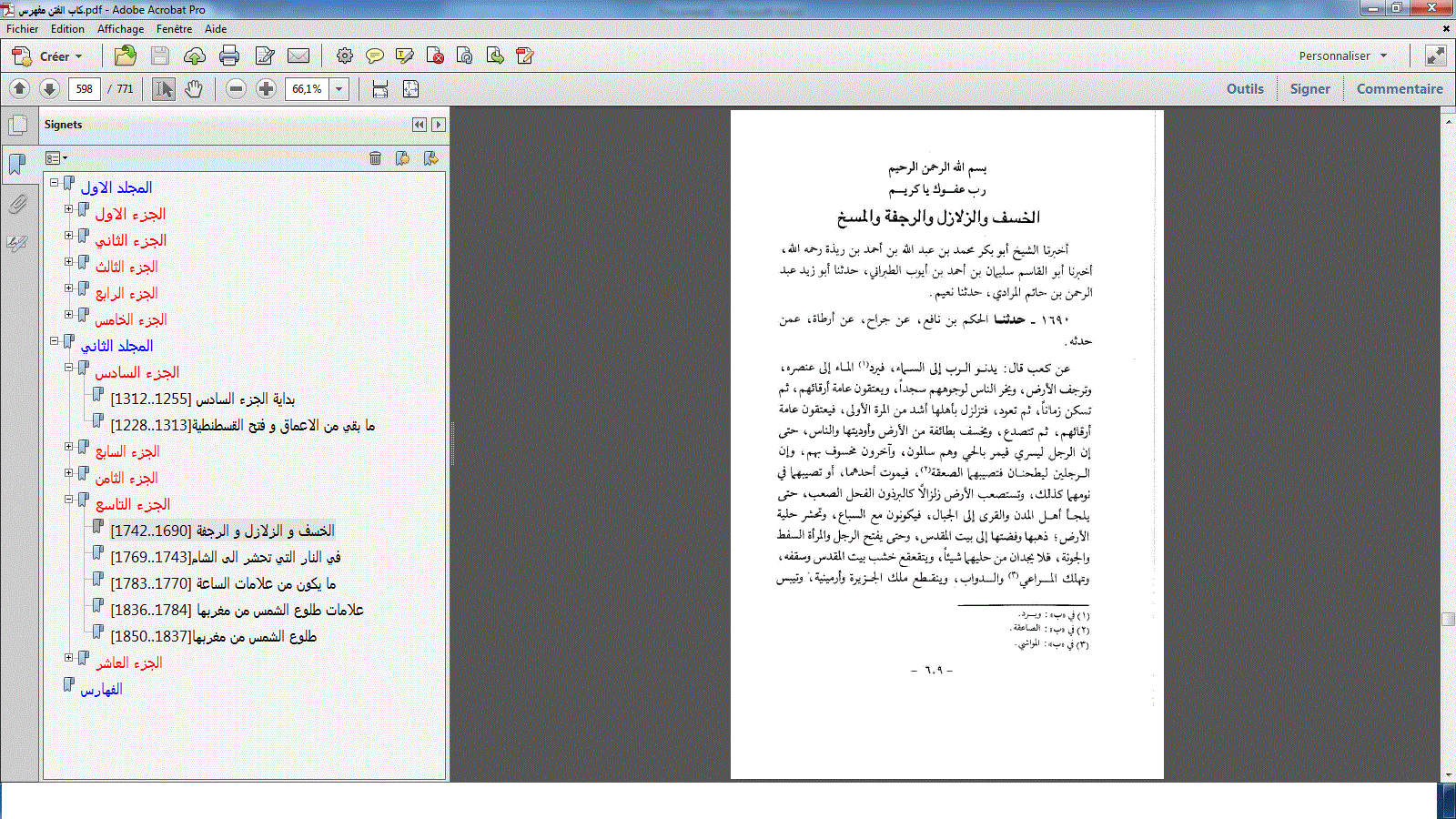The height and width of the screenshot is (819, 1456).
Task: Open the Attachments paperclip panel
Action: click(x=17, y=205)
